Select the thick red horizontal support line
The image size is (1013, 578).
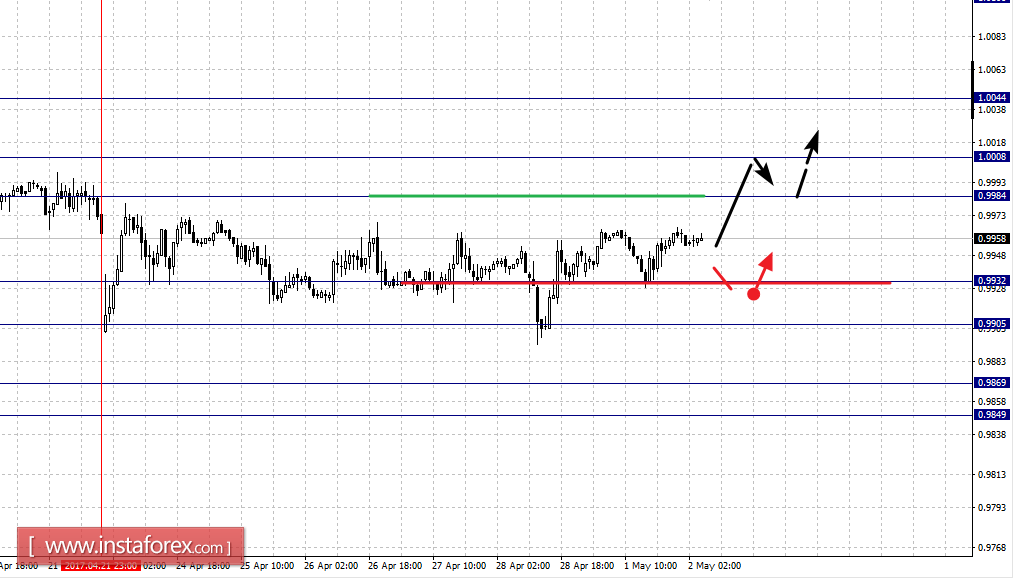coord(646,282)
